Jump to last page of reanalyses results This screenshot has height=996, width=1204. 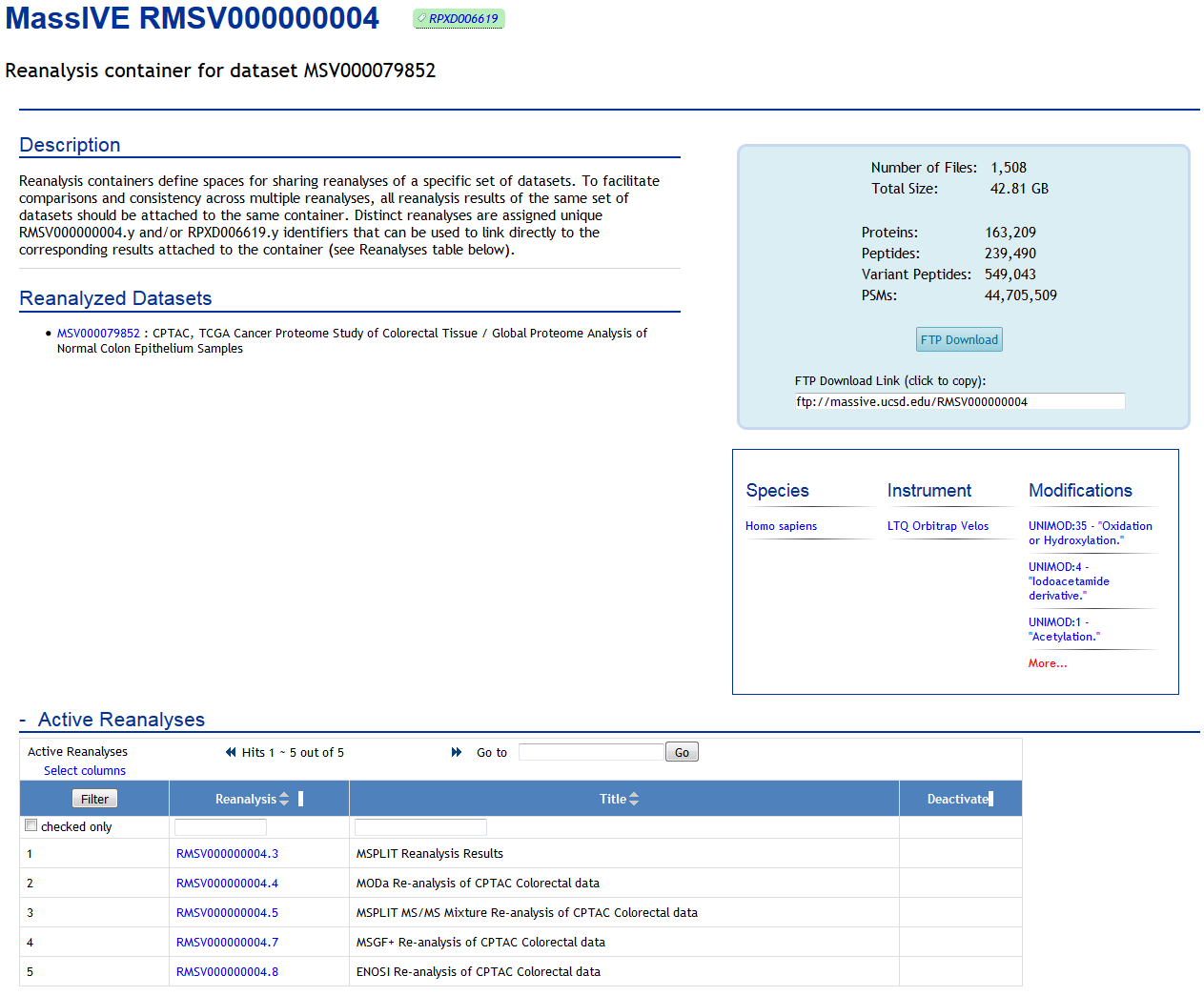456,752
